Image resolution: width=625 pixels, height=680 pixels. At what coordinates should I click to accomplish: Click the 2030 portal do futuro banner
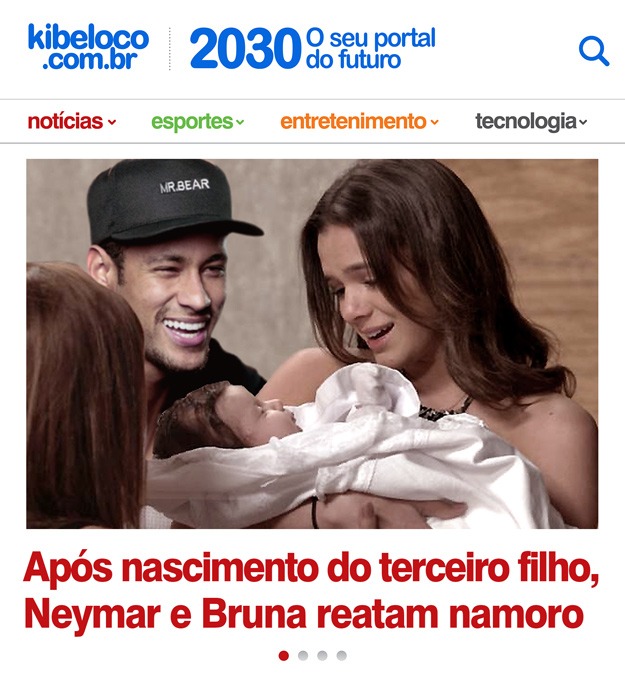pyautogui.click(x=312, y=48)
